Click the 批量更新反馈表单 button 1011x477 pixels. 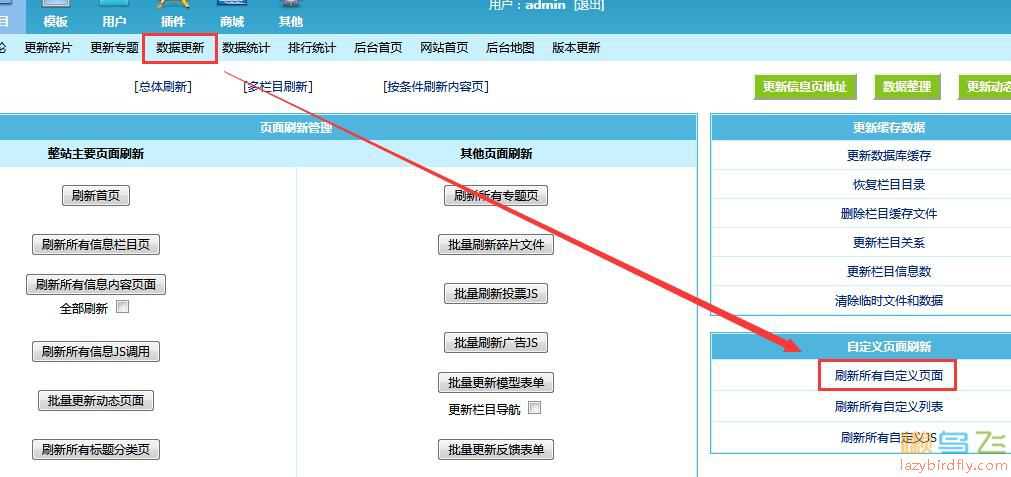[496, 449]
